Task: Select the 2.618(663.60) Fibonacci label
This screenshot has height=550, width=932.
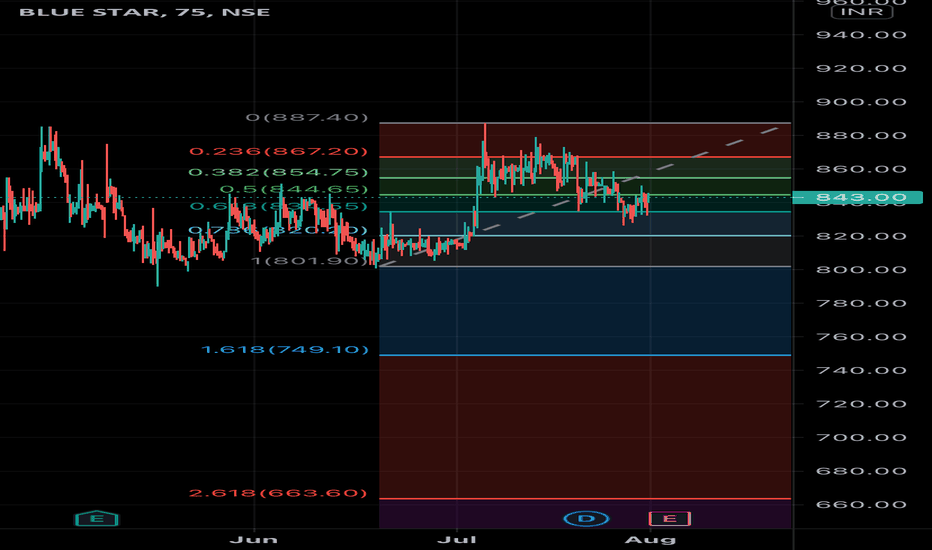Action: [279, 493]
